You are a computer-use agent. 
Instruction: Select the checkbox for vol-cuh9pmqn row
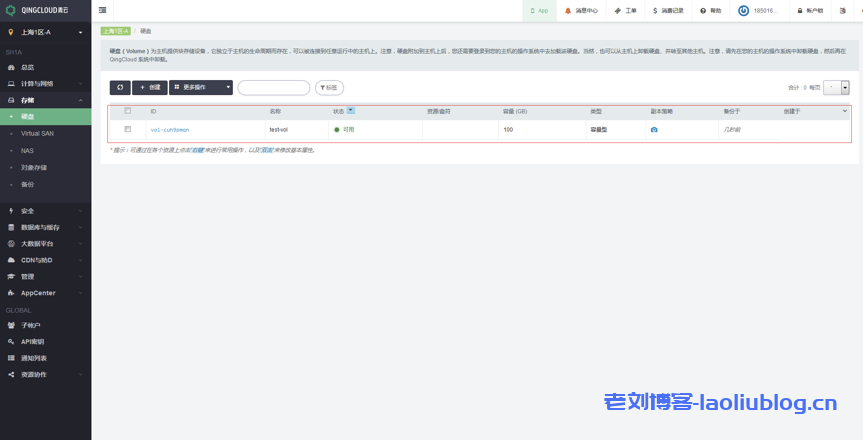[128, 129]
